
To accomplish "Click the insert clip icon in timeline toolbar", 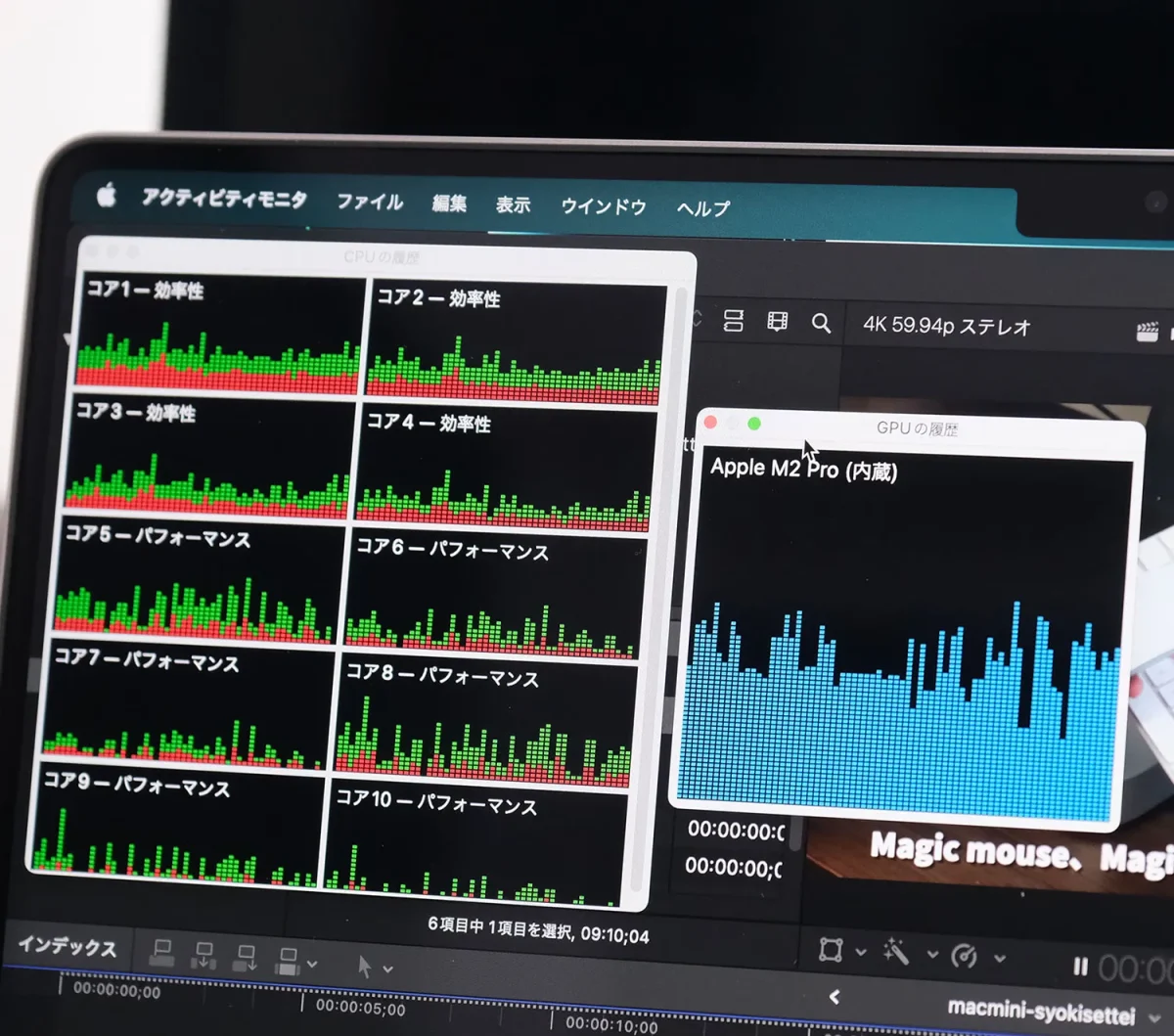I will coord(204,955).
